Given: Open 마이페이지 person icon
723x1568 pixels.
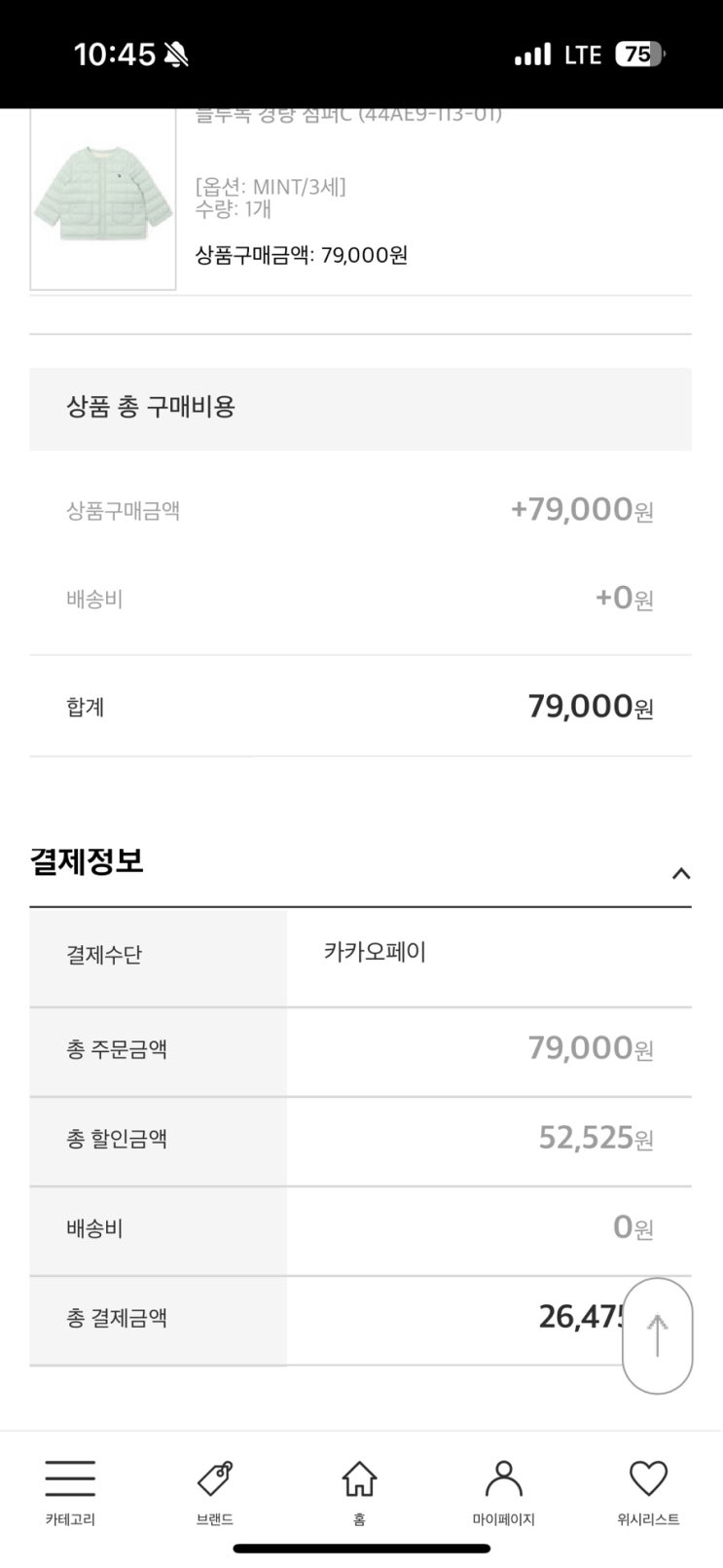Looking at the screenshot, I should [503, 1479].
